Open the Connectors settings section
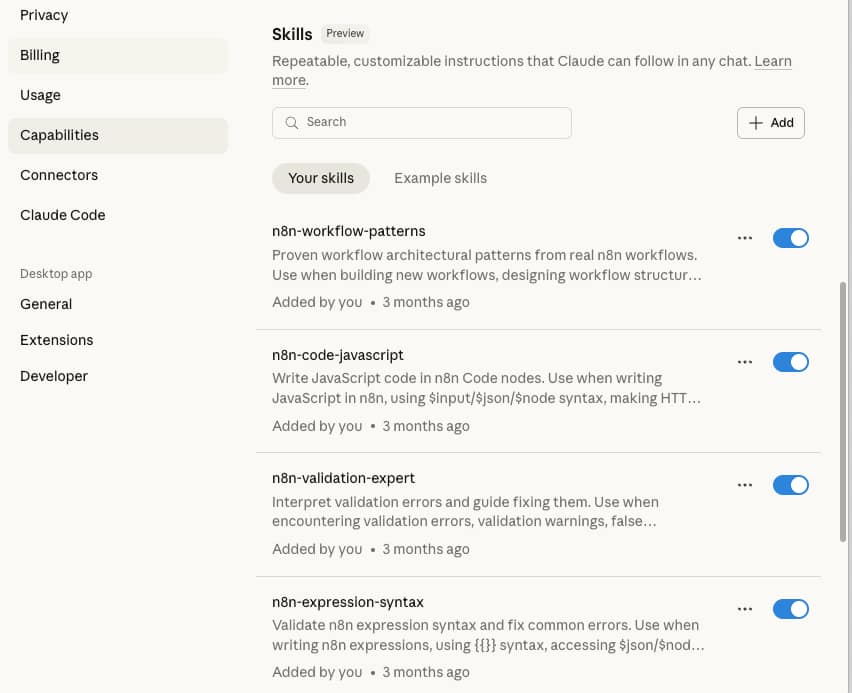Viewport: 852px width, 693px height. (59, 175)
